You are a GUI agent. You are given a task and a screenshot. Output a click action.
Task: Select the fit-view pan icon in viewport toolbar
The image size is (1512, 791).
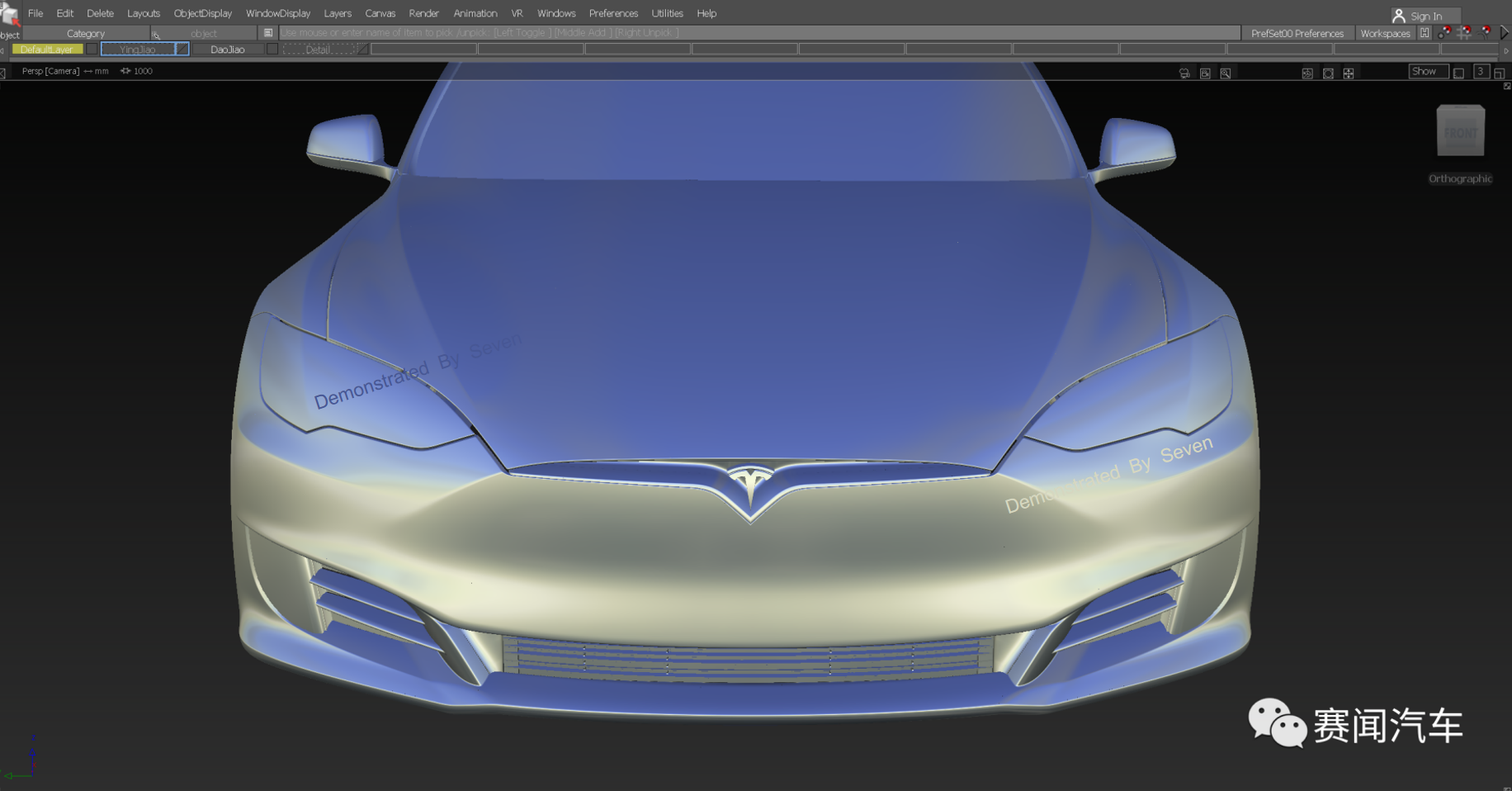1349,72
